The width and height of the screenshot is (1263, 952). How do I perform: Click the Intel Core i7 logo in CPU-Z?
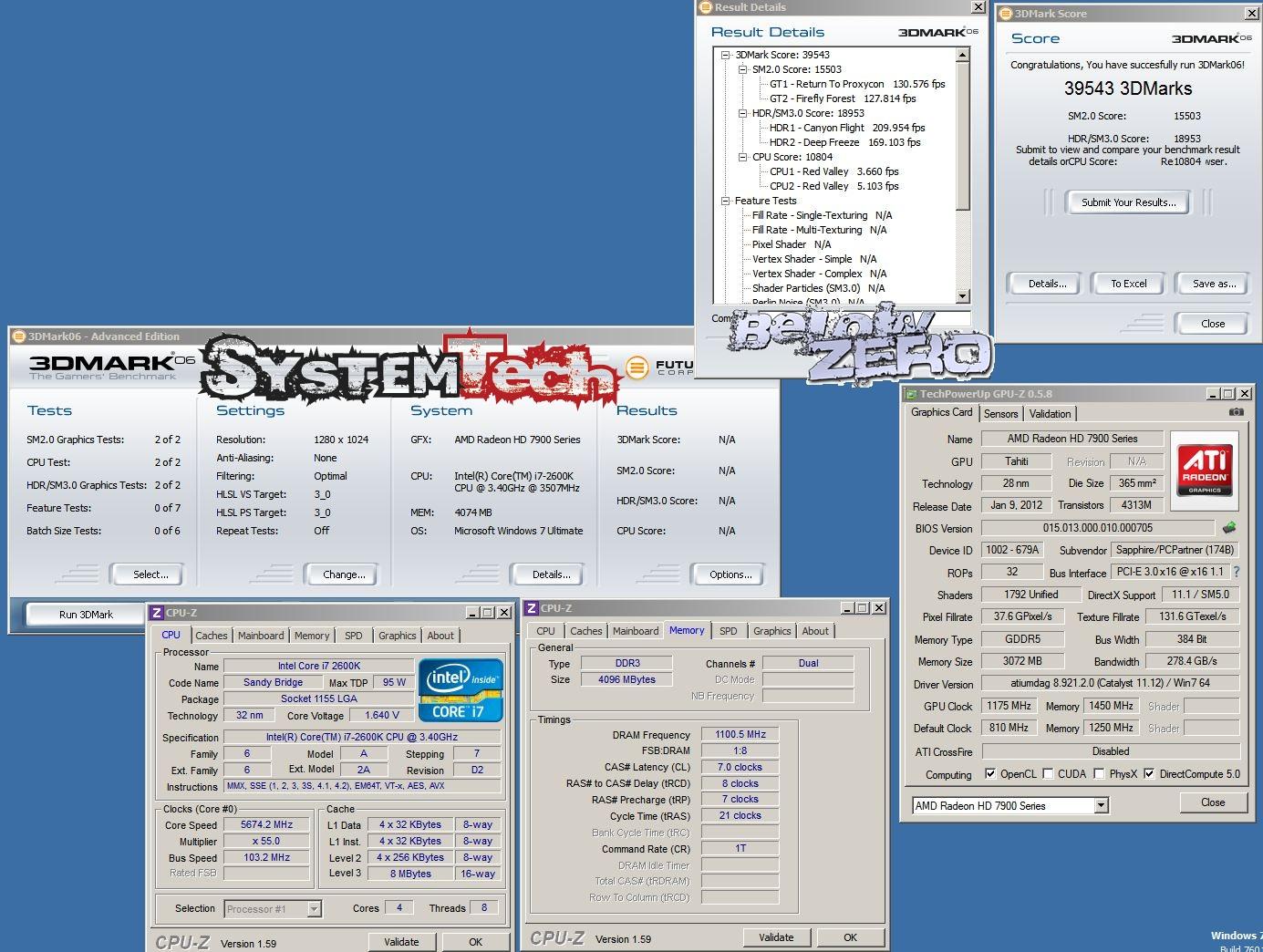(461, 690)
